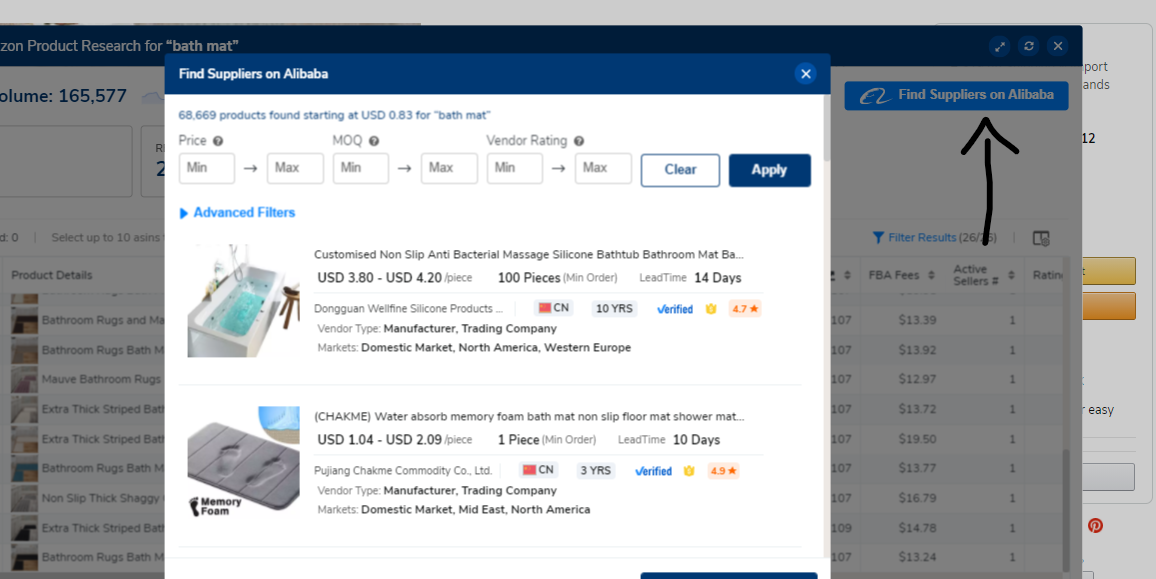The height and width of the screenshot is (579, 1156).
Task: Focus the Price Max input field
Action: click(295, 168)
